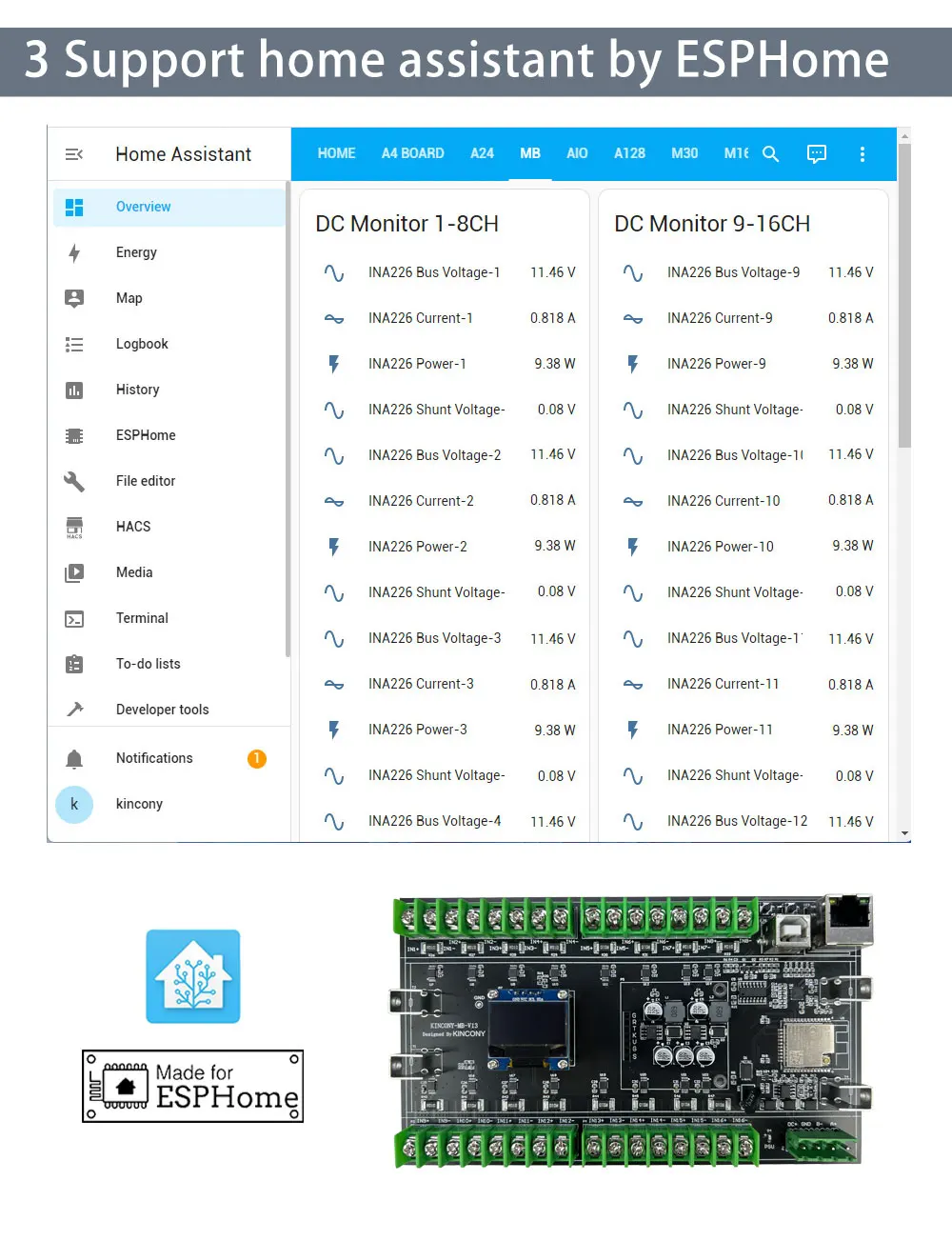Screen dimensions: 952x1241
Task: Open the To-do lists link
Action: [x=148, y=664]
